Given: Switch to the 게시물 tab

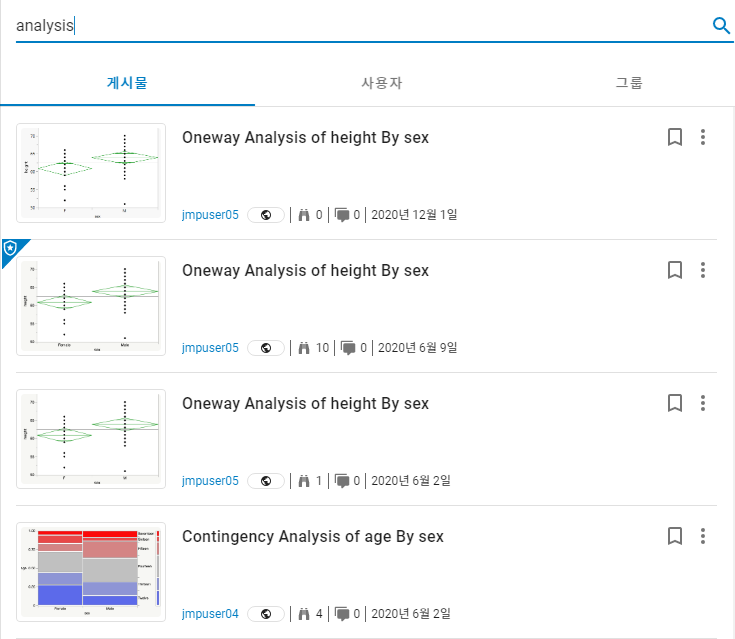Looking at the screenshot, I should click(127, 83).
